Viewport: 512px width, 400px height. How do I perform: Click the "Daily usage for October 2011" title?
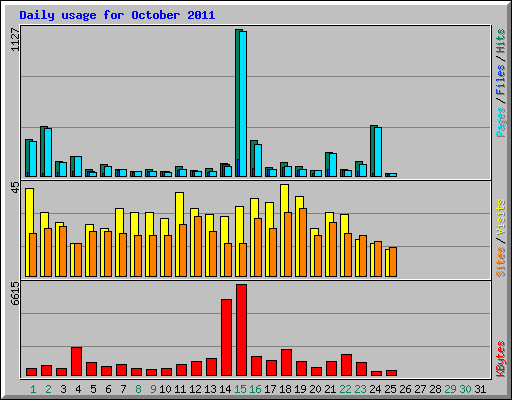point(117,16)
